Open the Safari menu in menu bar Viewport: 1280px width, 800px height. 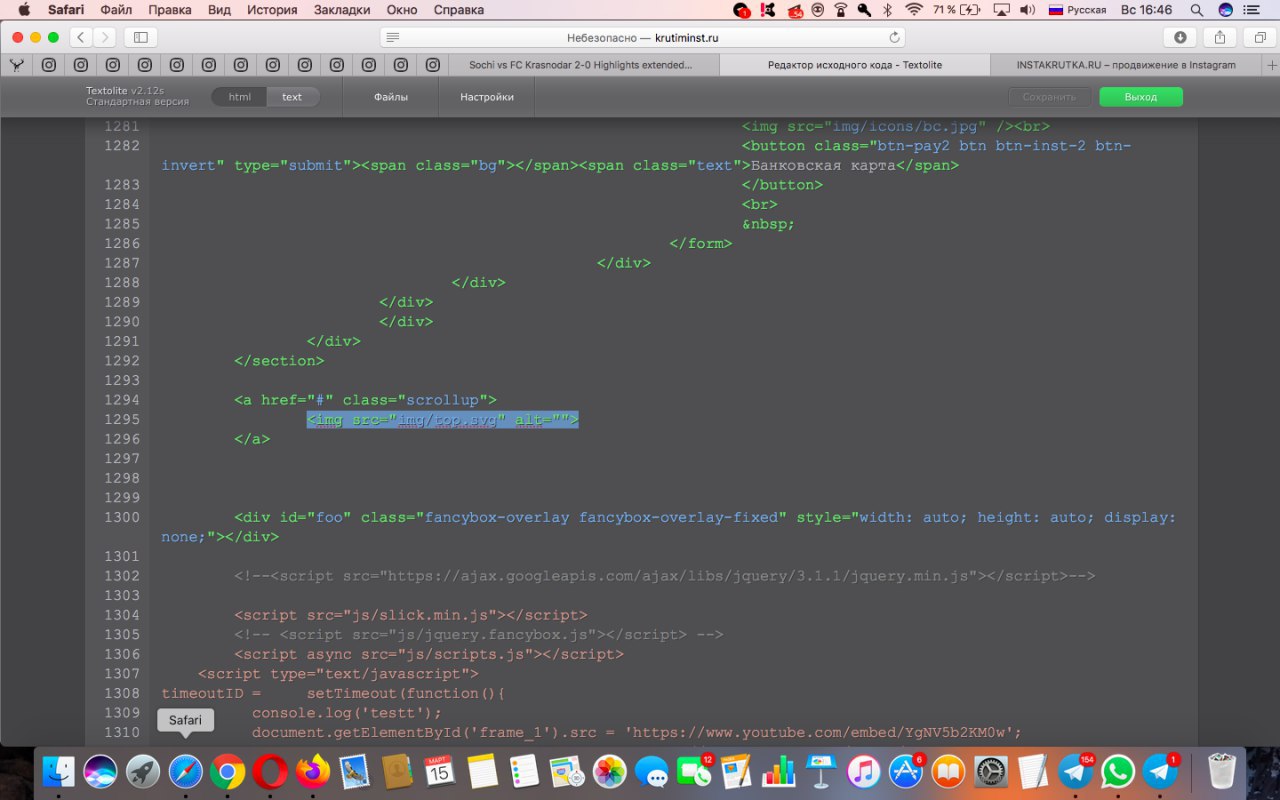point(66,10)
